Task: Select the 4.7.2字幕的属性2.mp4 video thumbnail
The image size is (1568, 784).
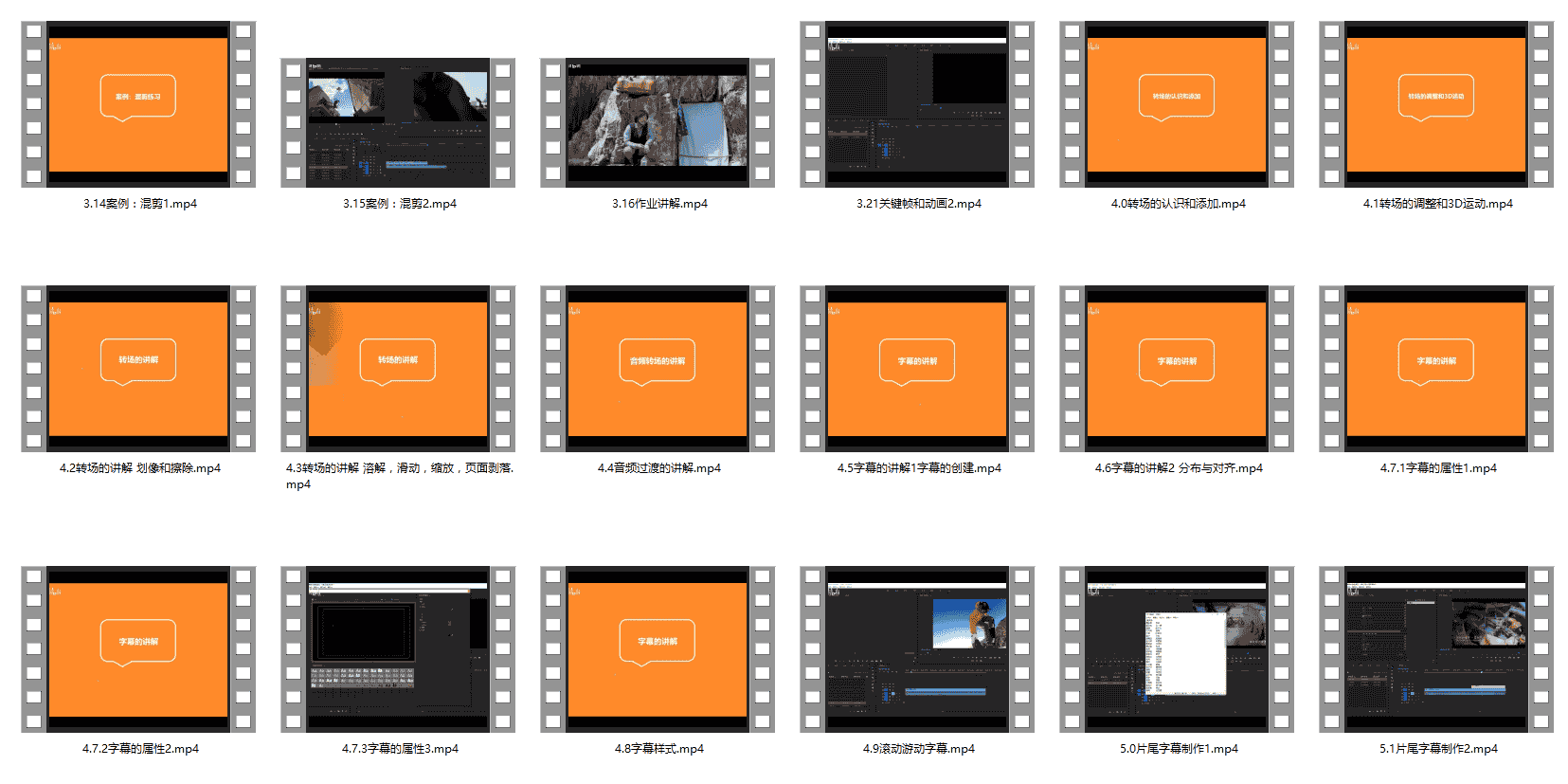Action: coord(138,649)
